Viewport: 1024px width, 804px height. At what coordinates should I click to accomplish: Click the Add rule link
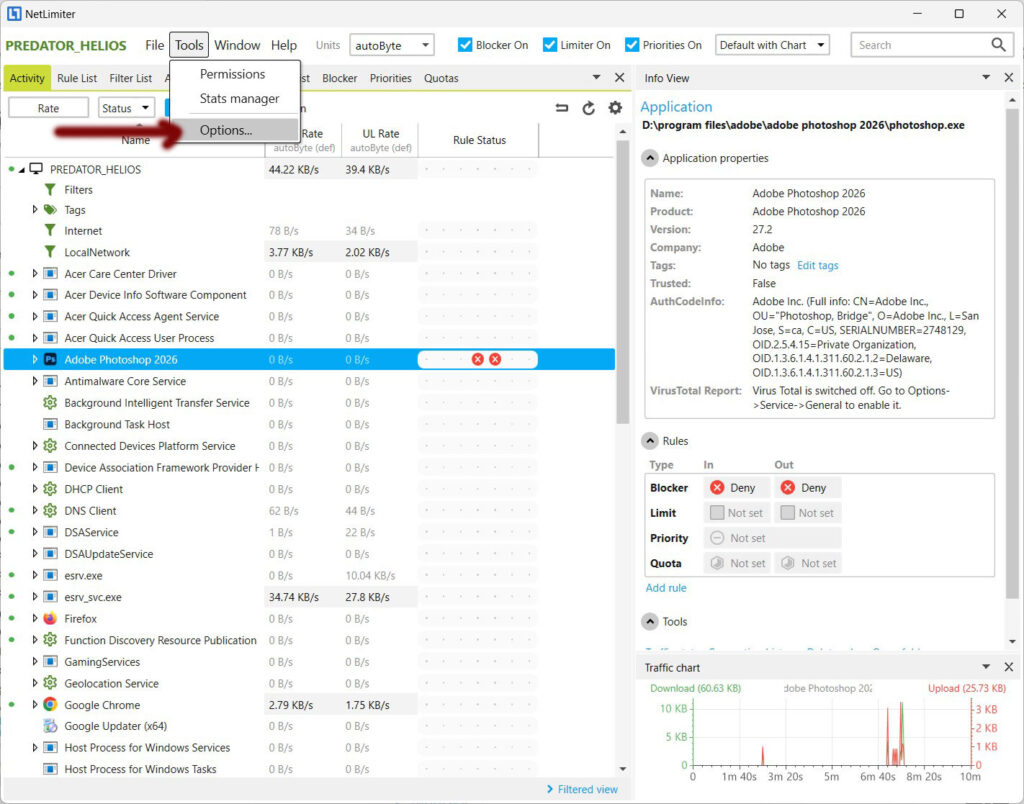(666, 588)
